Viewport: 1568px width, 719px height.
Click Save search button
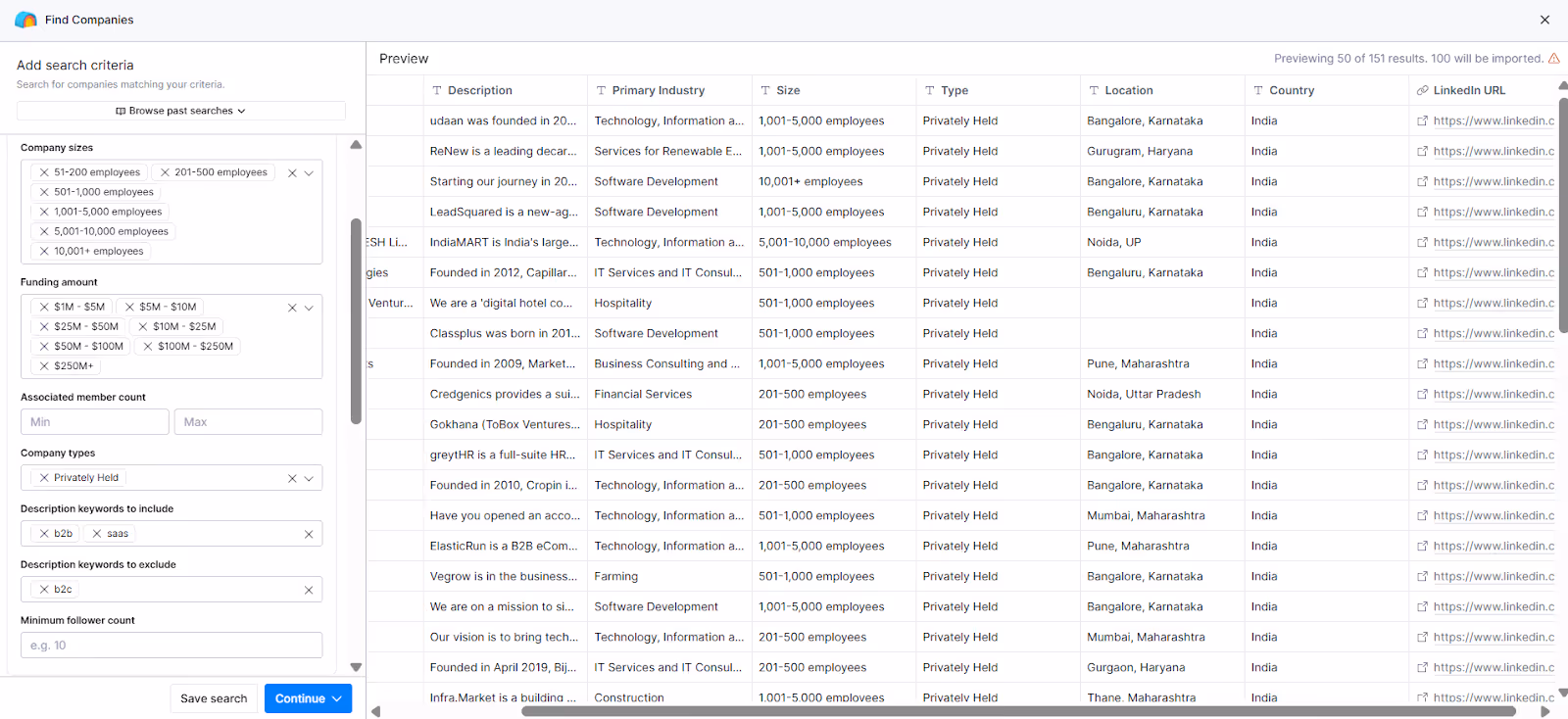click(x=214, y=698)
